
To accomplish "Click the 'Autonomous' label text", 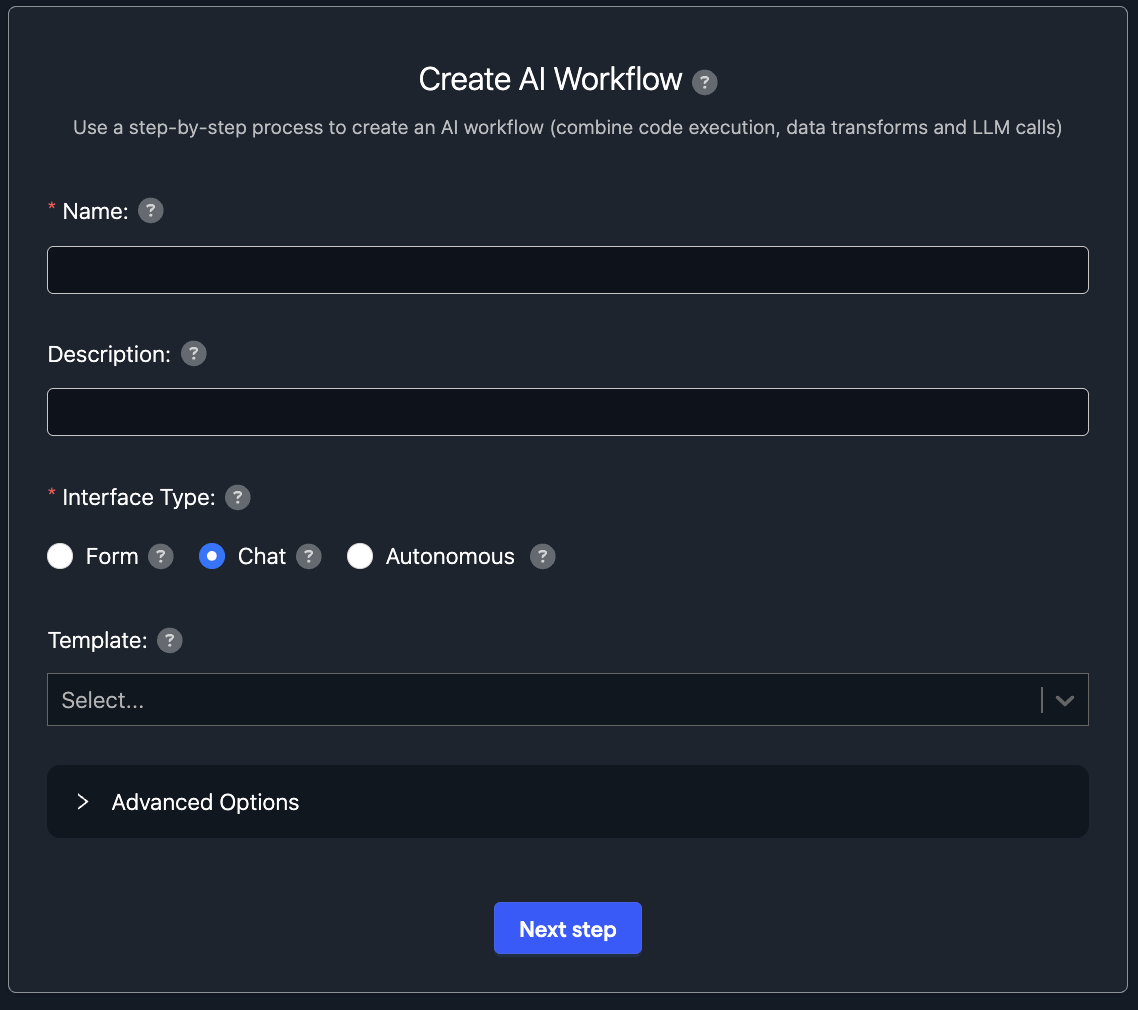I will (450, 557).
